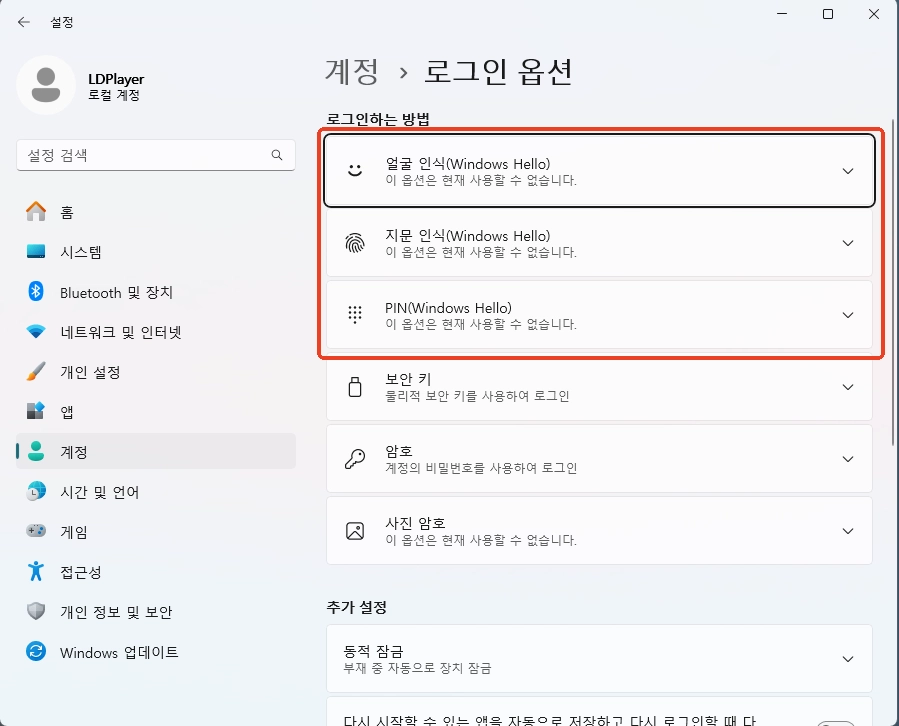Click the 앱 sidebar label
Viewport: 899px width, 726px height.
(x=67, y=412)
